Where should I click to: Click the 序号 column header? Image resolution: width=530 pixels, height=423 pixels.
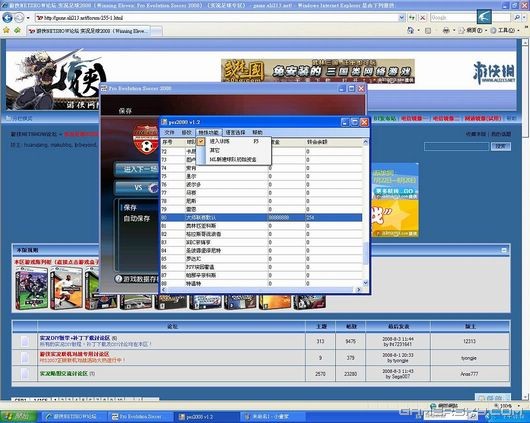pyautogui.click(x=172, y=142)
